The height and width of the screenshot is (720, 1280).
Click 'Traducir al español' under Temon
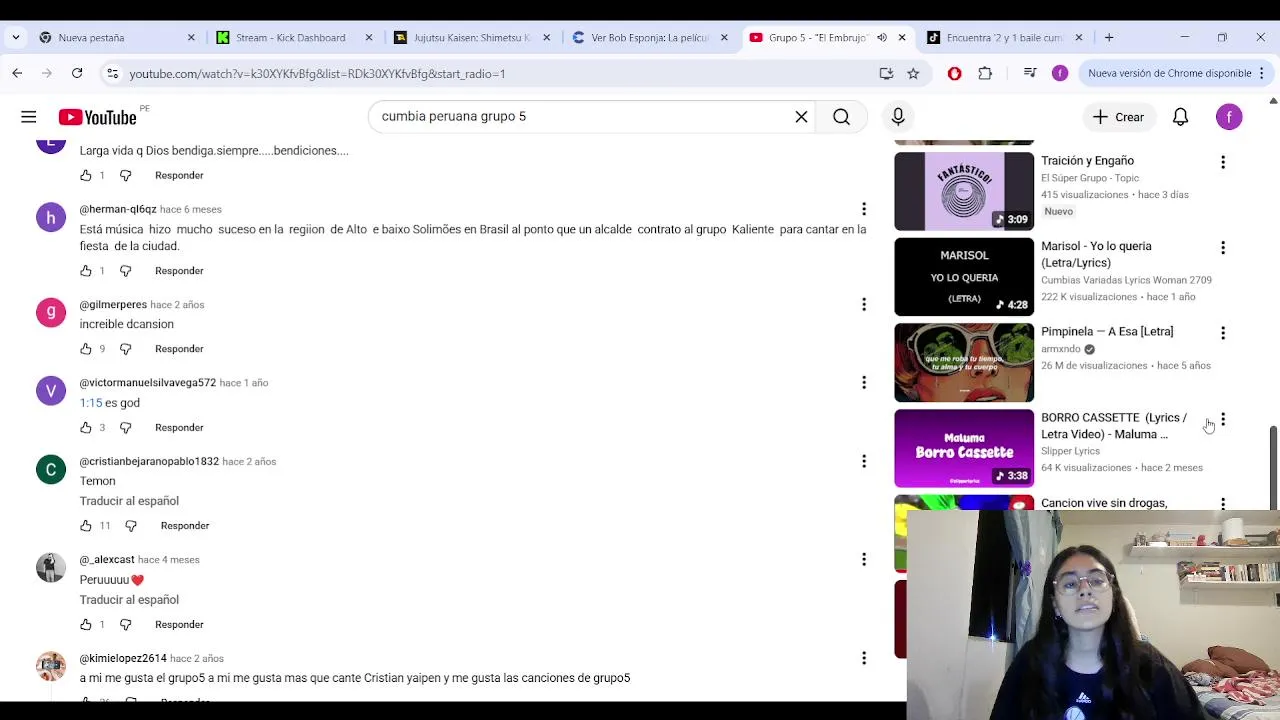[x=129, y=501]
